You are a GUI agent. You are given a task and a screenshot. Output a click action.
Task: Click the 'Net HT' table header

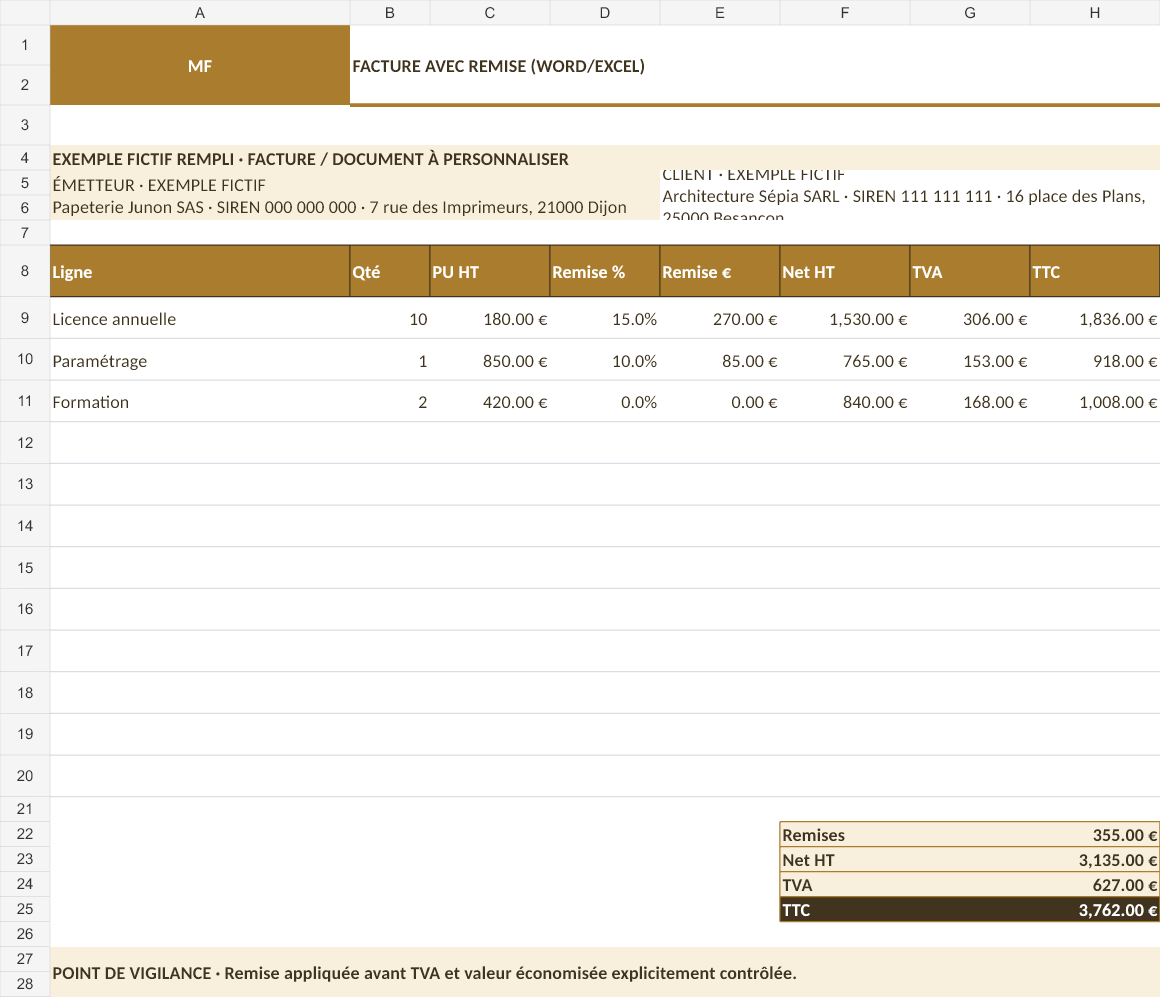pos(845,271)
